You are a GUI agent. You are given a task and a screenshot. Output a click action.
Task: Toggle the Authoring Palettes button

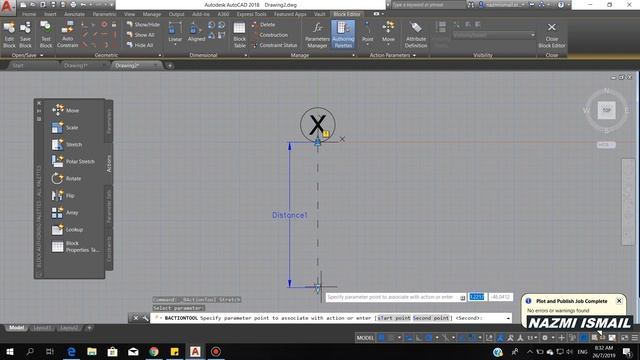pyautogui.click(x=343, y=35)
